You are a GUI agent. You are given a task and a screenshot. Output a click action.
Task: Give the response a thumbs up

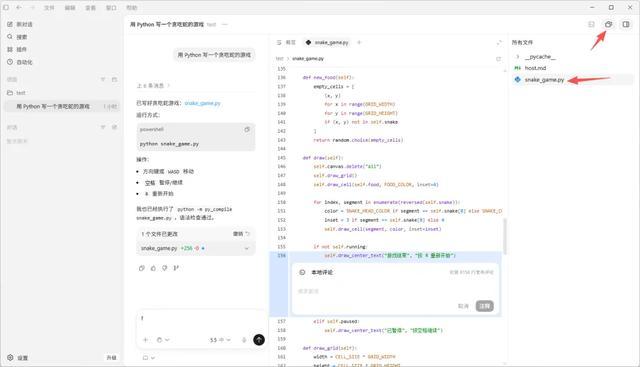(153, 268)
